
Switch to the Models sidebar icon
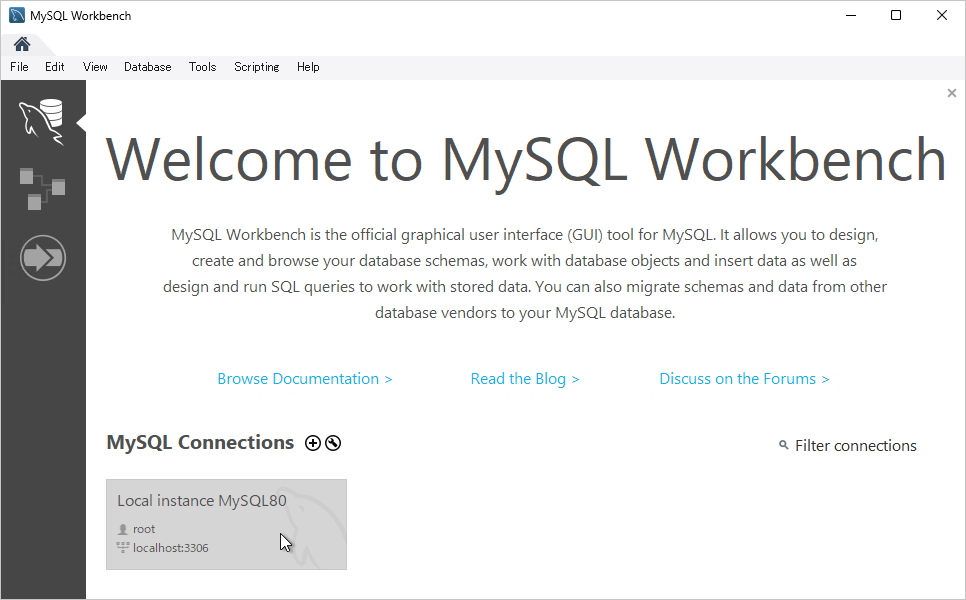click(x=42, y=189)
